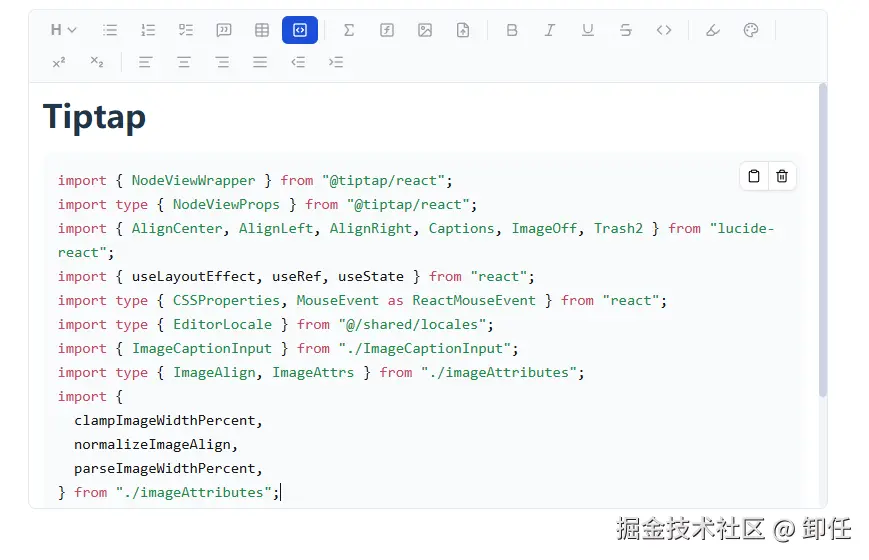Click the "useLayoutEffect" identifier
The height and width of the screenshot is (560, 869).
193,277
